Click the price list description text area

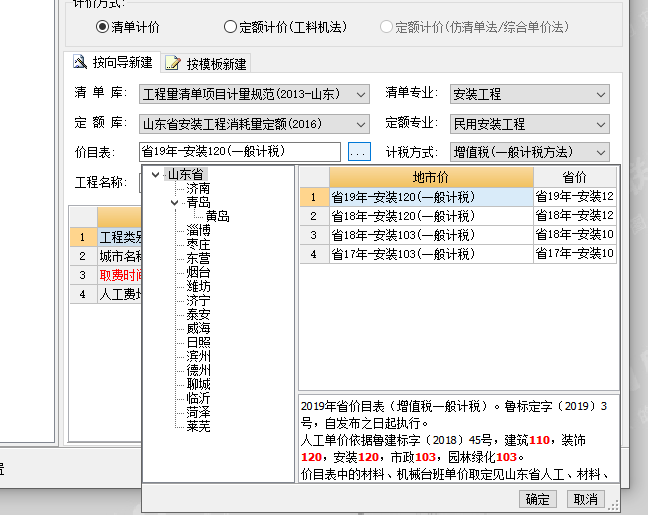tap(459, 439)
